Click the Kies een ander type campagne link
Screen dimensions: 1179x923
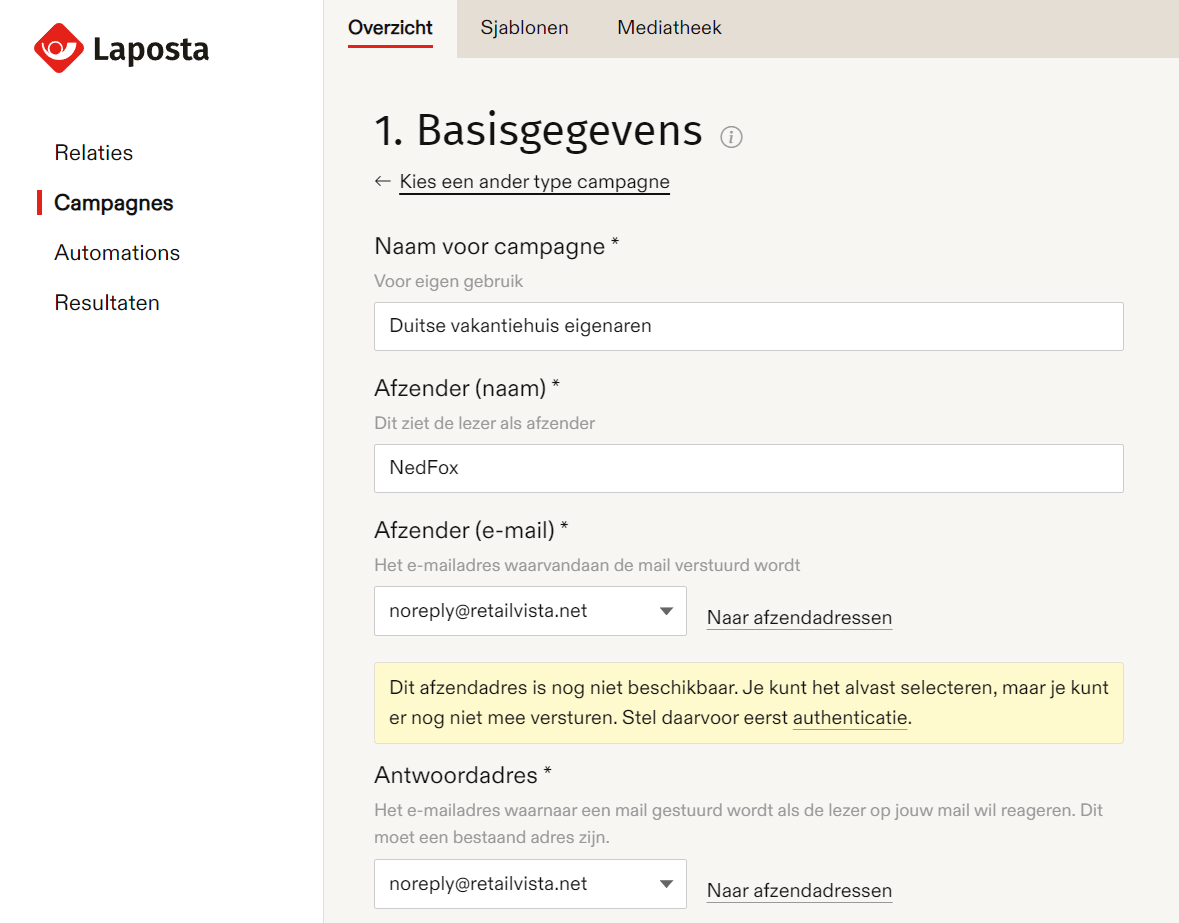[534, 181]
